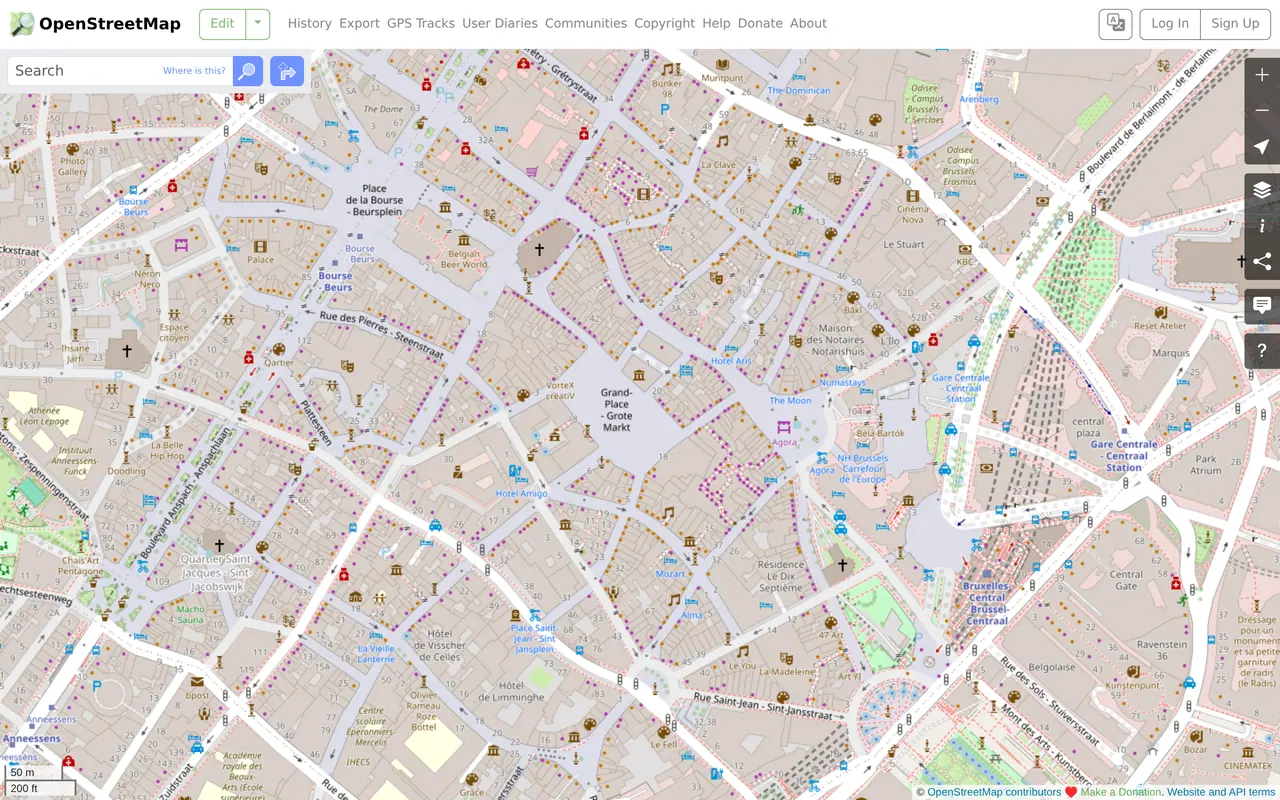Follow the Donate link in header
This screenshot has height=800, width=1280.
click(760, 23)
